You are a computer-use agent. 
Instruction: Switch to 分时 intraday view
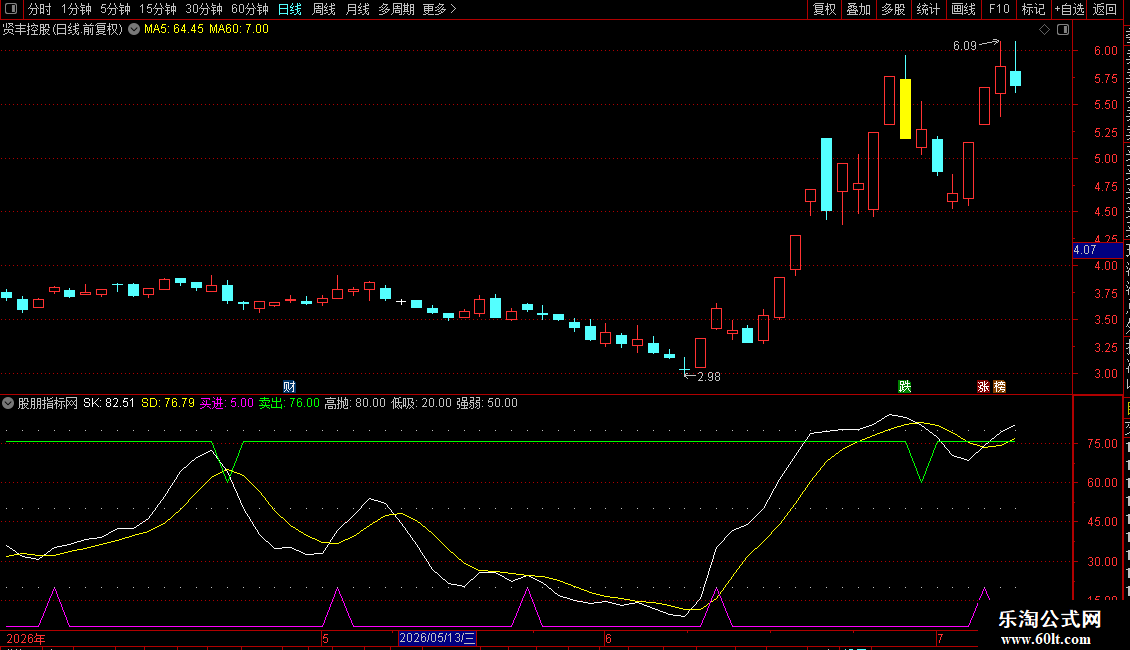40,9
